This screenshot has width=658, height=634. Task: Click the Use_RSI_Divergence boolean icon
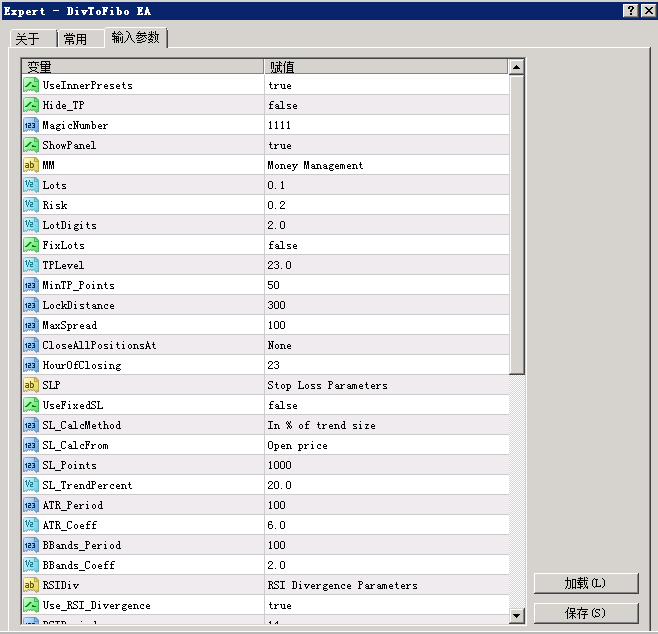pos(31,605)
